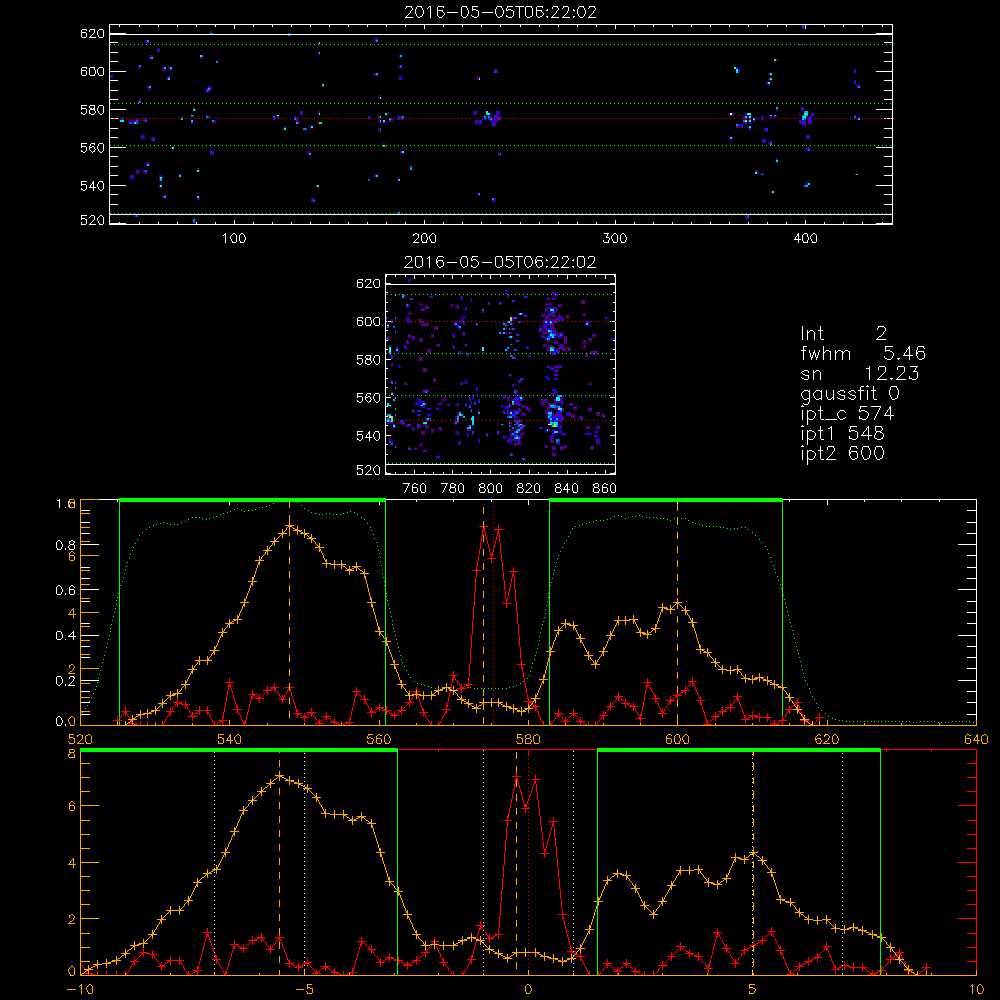Click x-axis label 300 under wide spectrogram
The width and height of the screenshot is (1000, 1000).
point(615,239)
